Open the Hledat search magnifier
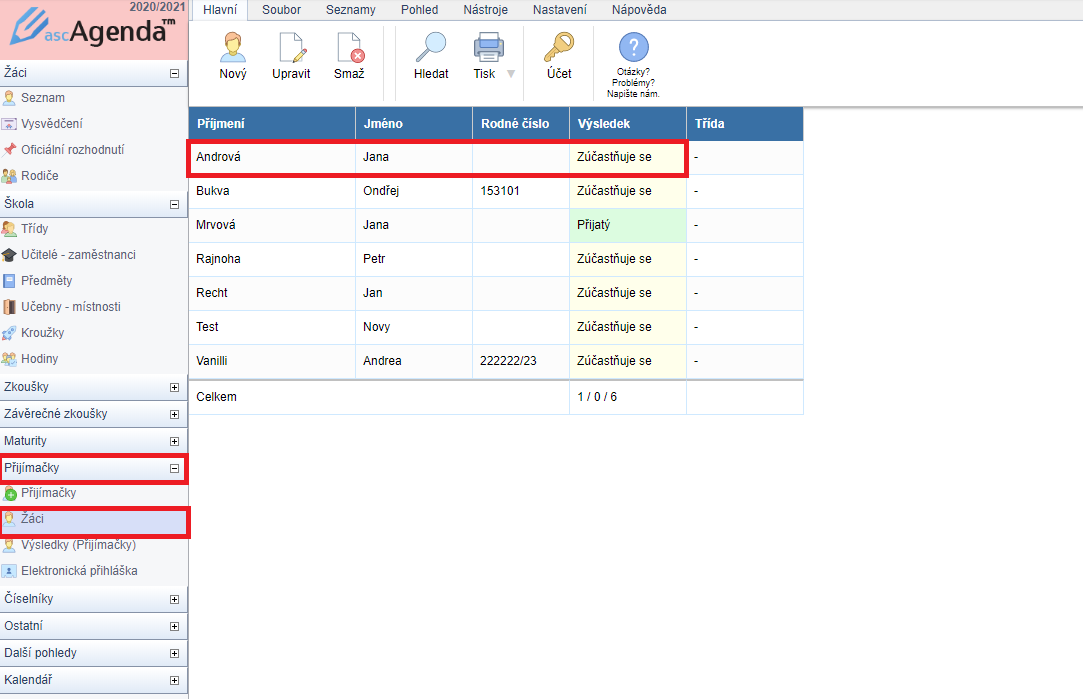The image size is (1083, 699). [x=431, y=48]
